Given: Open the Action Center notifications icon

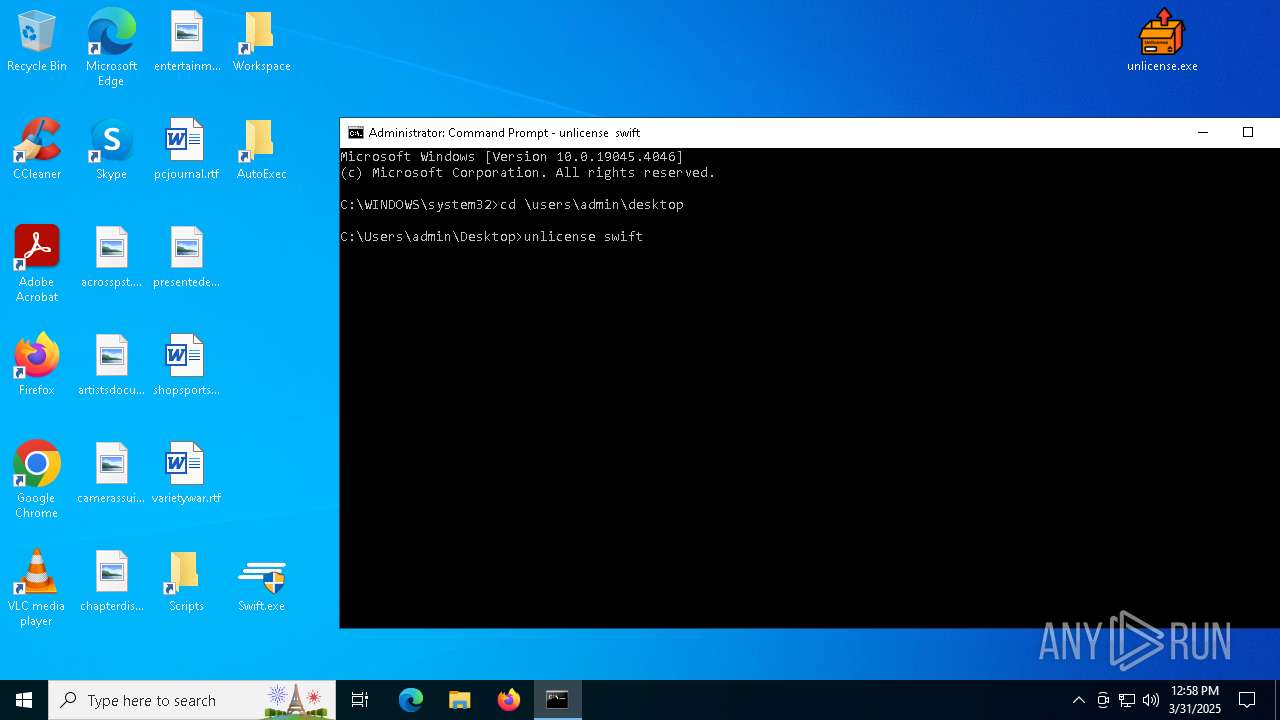Looking at the screenshot, I should click(x=1247, y=700).
